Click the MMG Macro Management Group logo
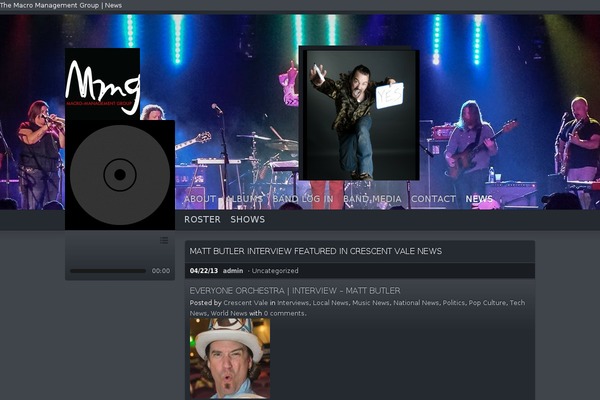This screenshot has height=400, width=600. coord(103,84)
